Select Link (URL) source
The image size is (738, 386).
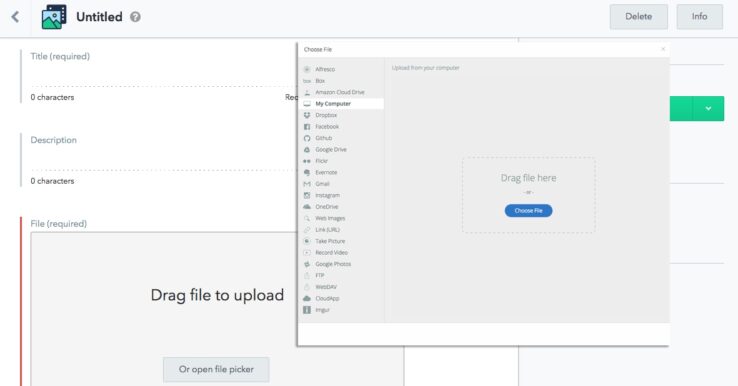pos(342,230)
